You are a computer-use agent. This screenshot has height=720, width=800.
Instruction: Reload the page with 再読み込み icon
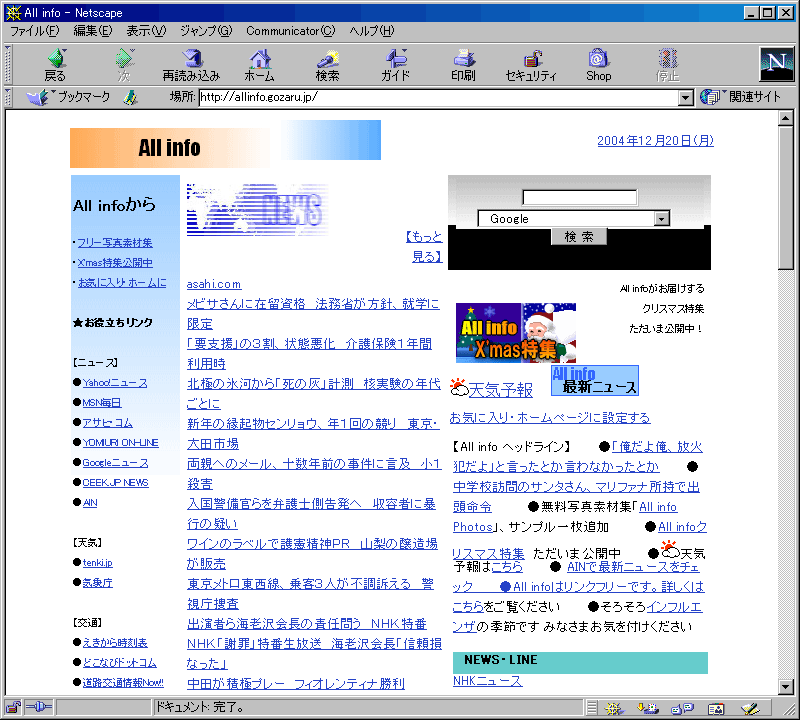click(x=191, y=65)
